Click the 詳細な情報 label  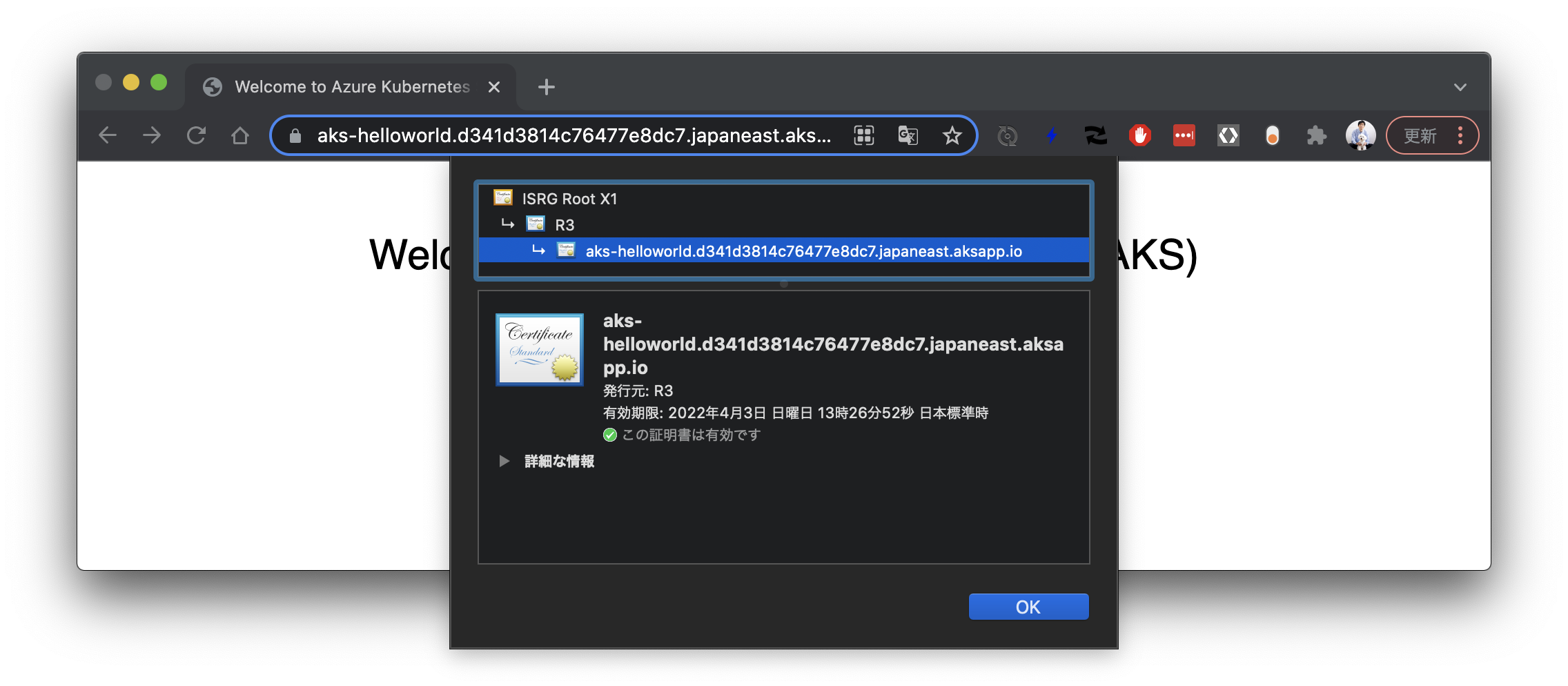coord(559,461)
